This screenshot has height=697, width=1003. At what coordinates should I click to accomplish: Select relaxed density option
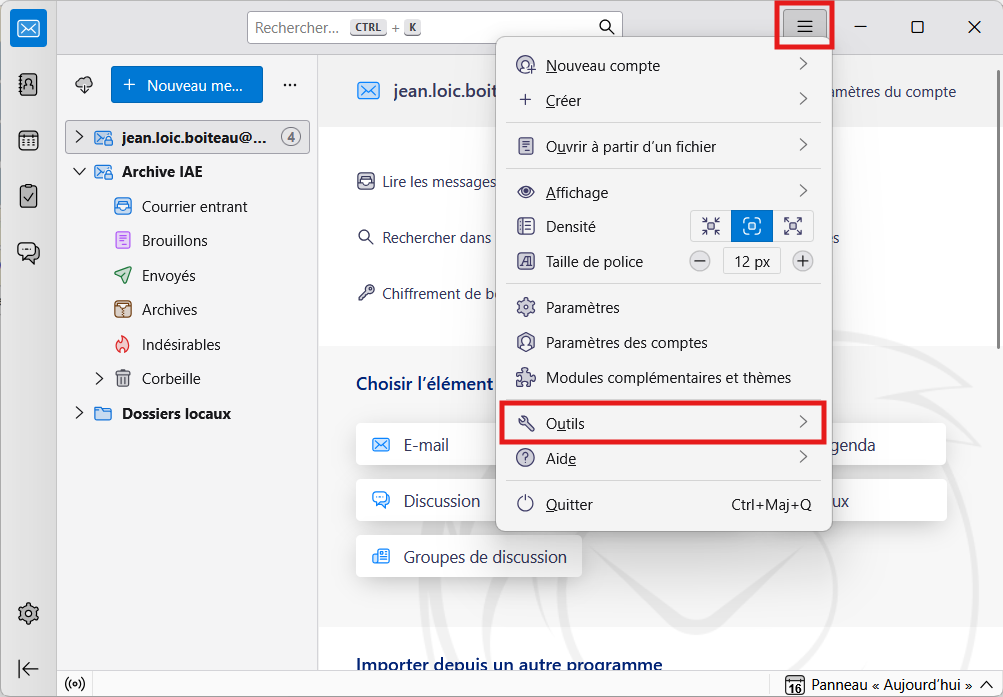click(793, 226)
